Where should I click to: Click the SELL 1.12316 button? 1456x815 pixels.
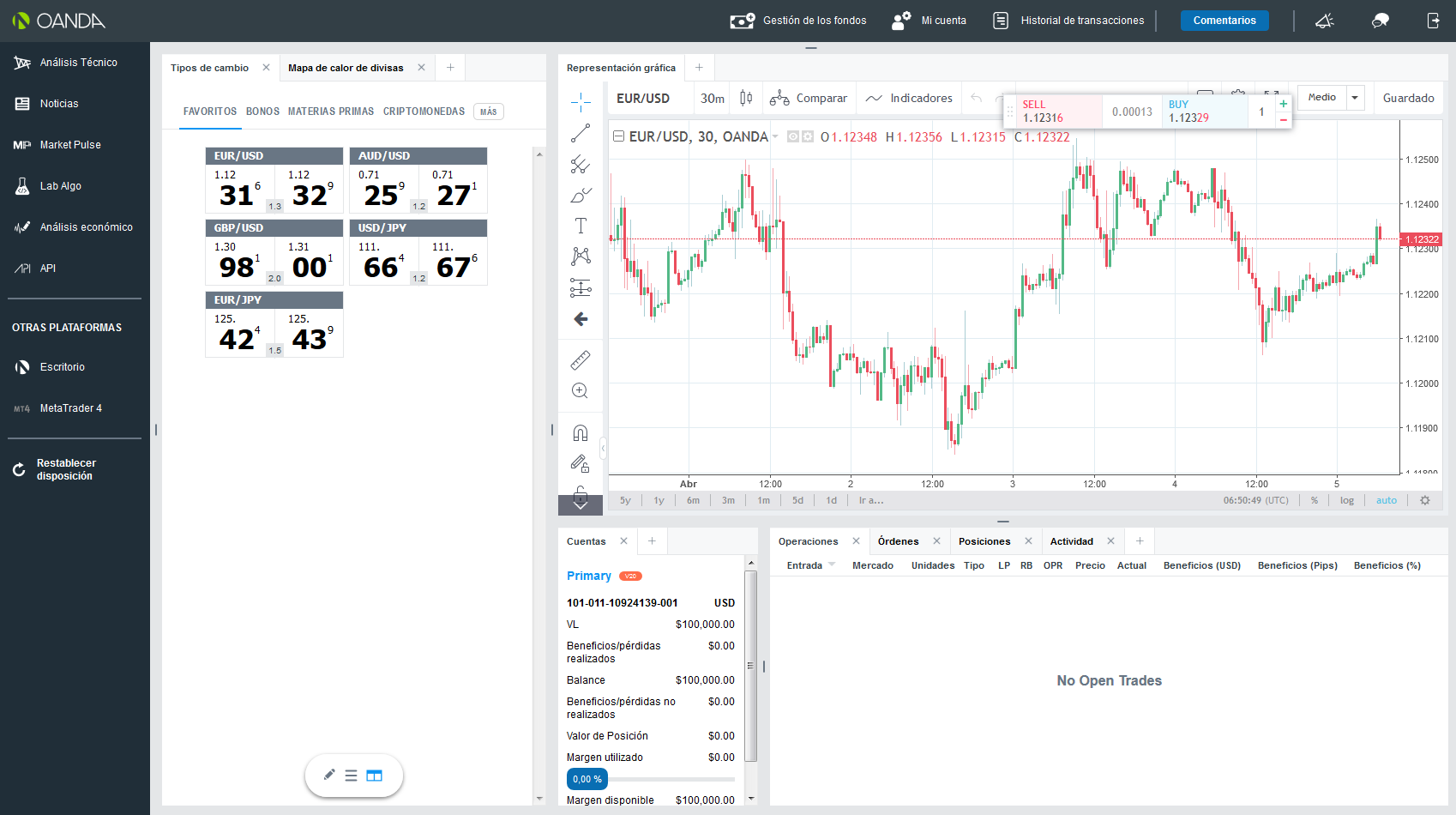[1057, 112]
